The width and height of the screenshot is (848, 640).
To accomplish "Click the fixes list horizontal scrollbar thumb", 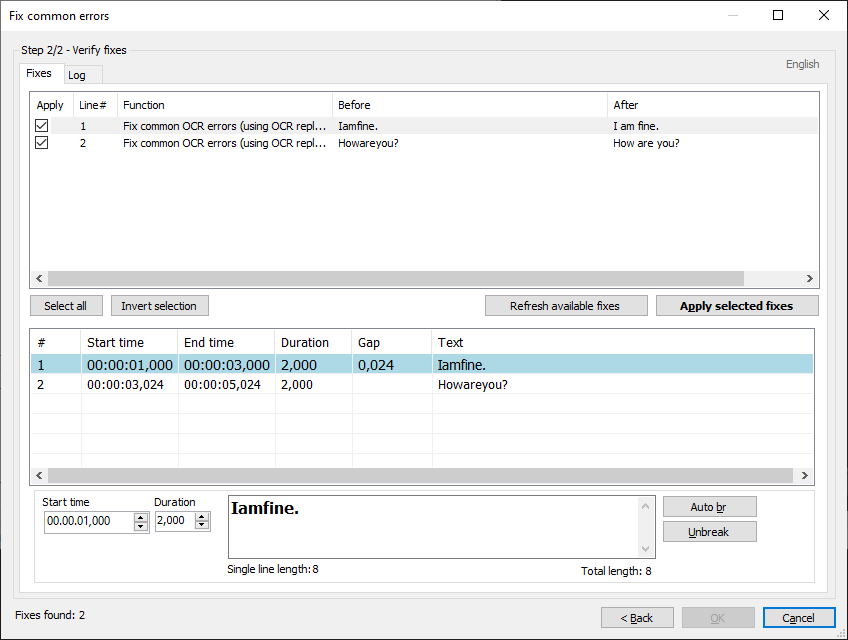I will point(396,278).
